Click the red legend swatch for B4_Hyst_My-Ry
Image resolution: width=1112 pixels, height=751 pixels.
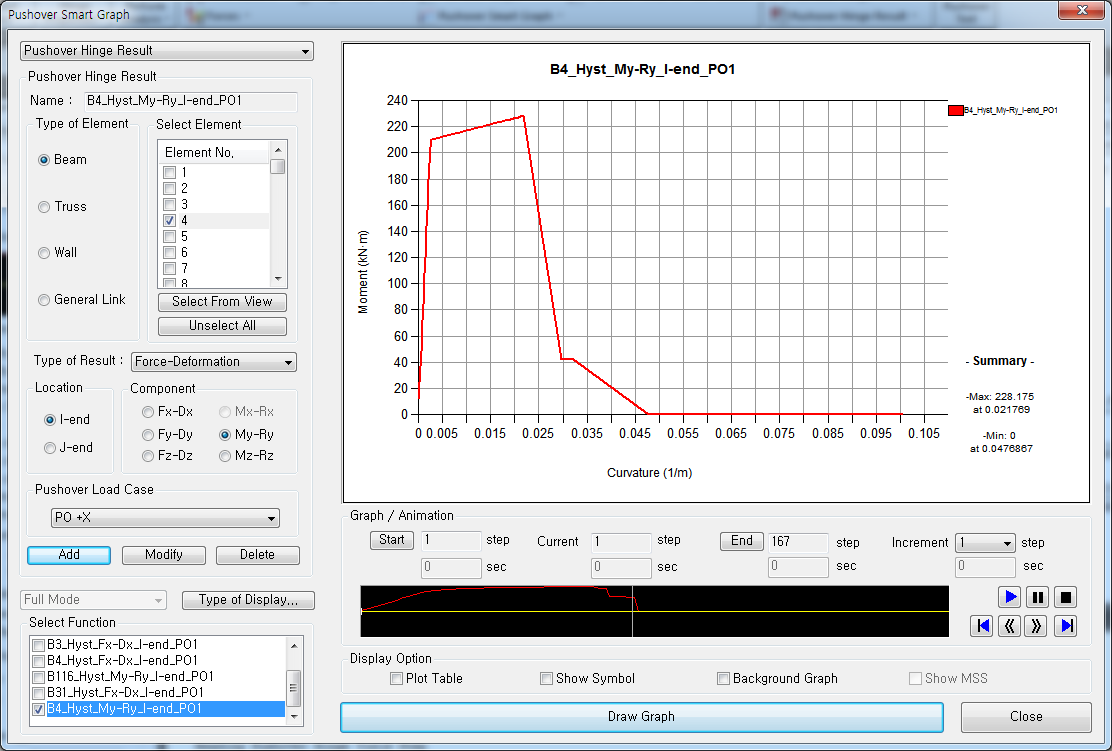958,110
